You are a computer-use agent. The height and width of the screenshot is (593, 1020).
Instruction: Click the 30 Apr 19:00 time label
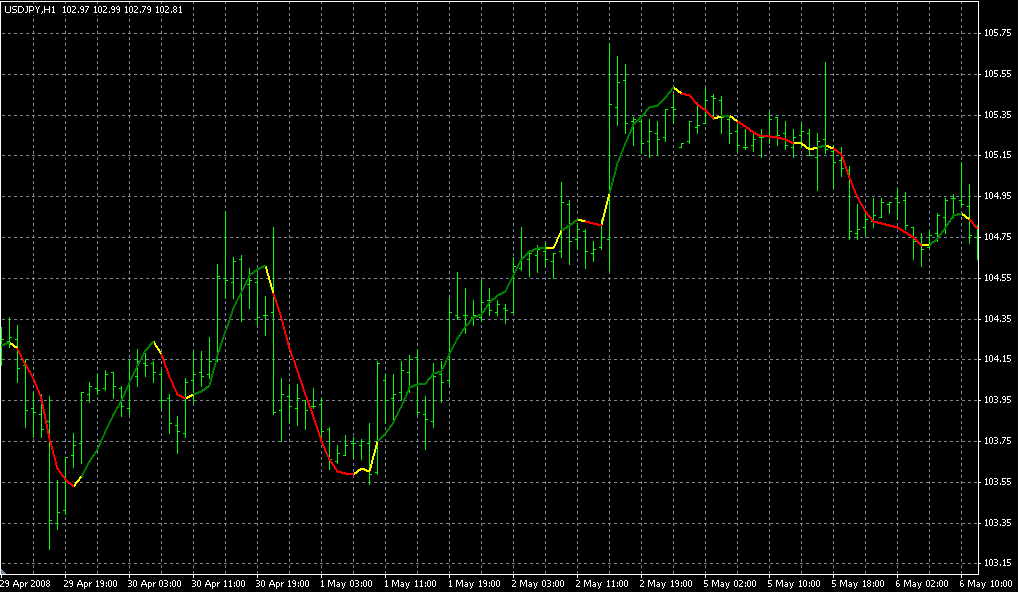(x=282, y=584)
